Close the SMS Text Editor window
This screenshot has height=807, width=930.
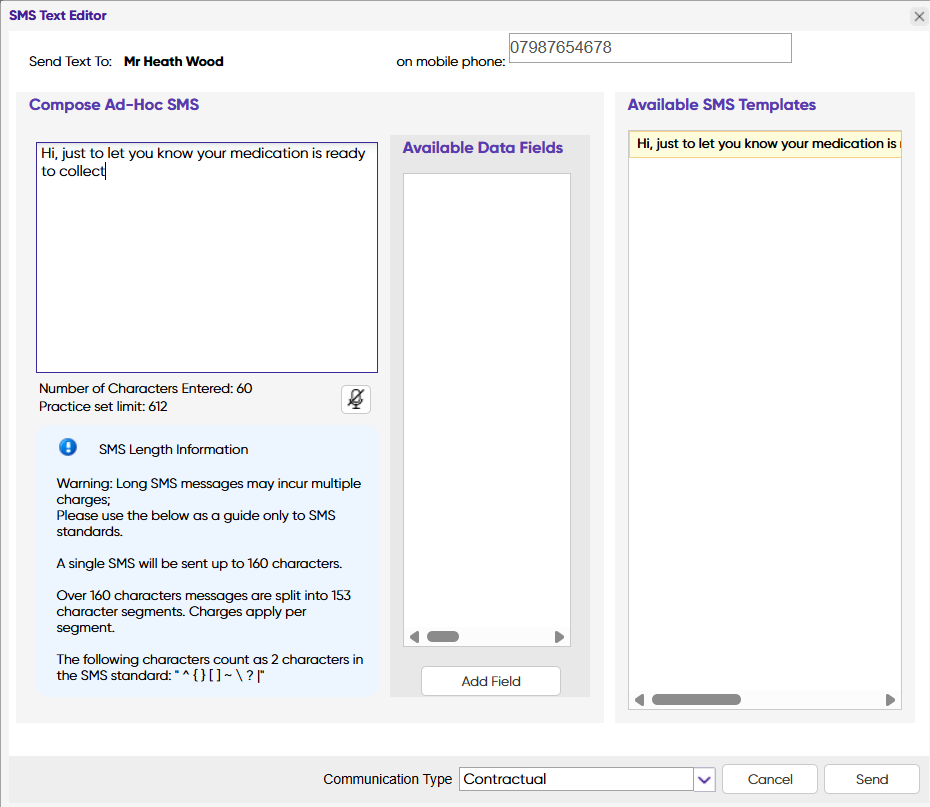point(919,16)
